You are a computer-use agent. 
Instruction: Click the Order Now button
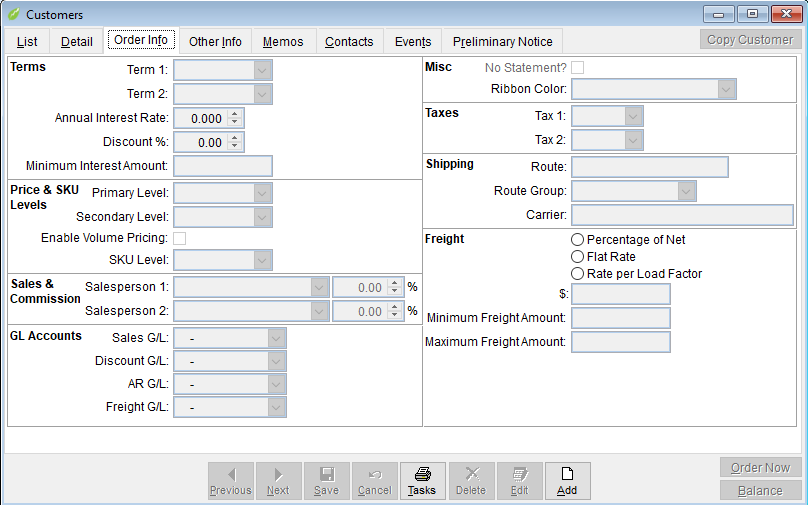pos(760,468)
